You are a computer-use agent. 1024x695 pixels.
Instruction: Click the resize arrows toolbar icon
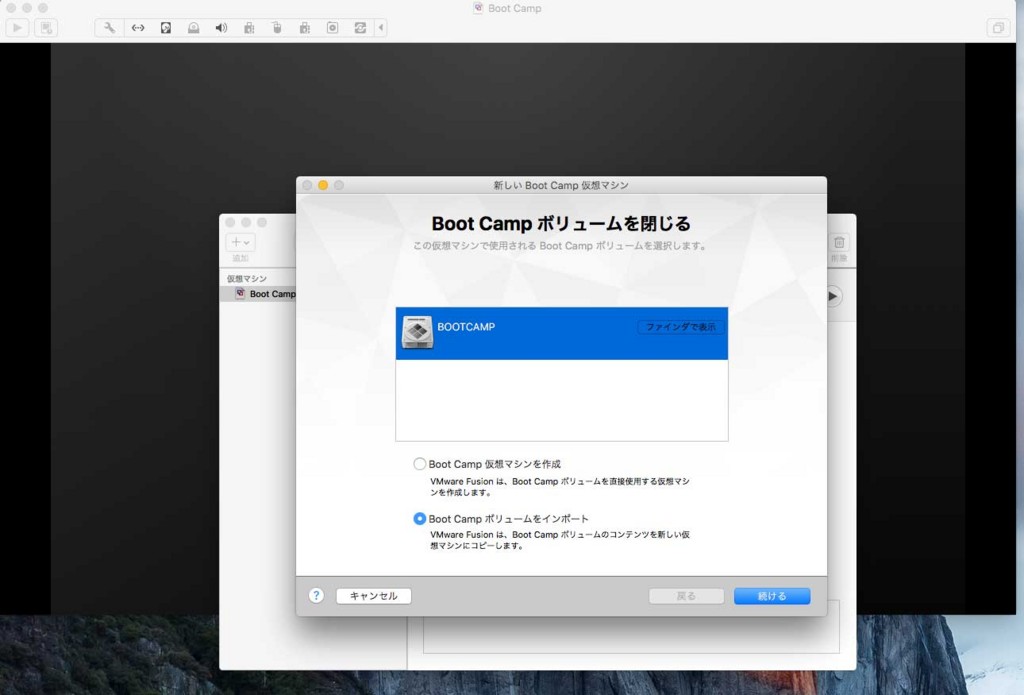(138, 27)
